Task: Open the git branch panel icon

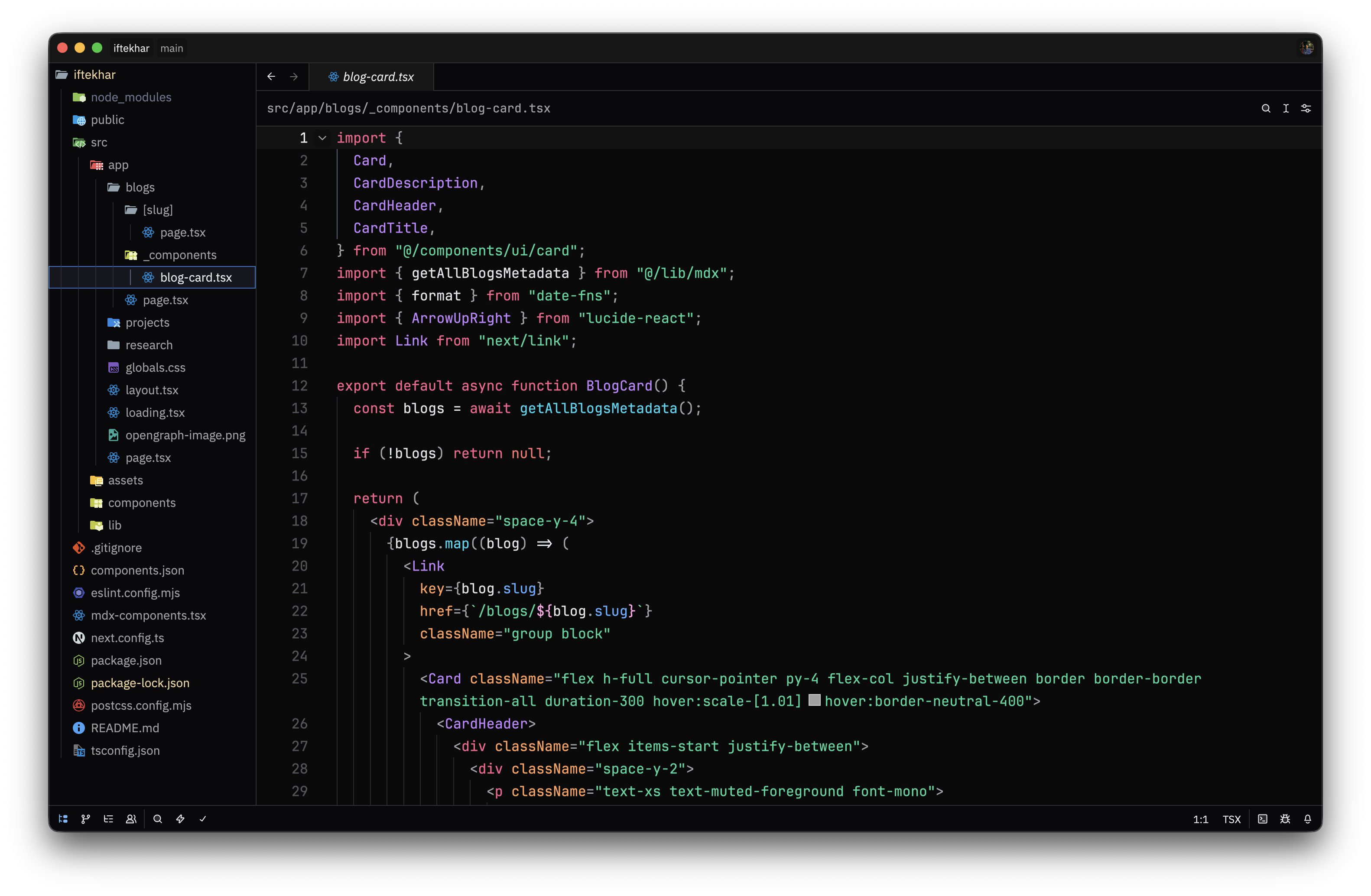Action: pos(86,819)
